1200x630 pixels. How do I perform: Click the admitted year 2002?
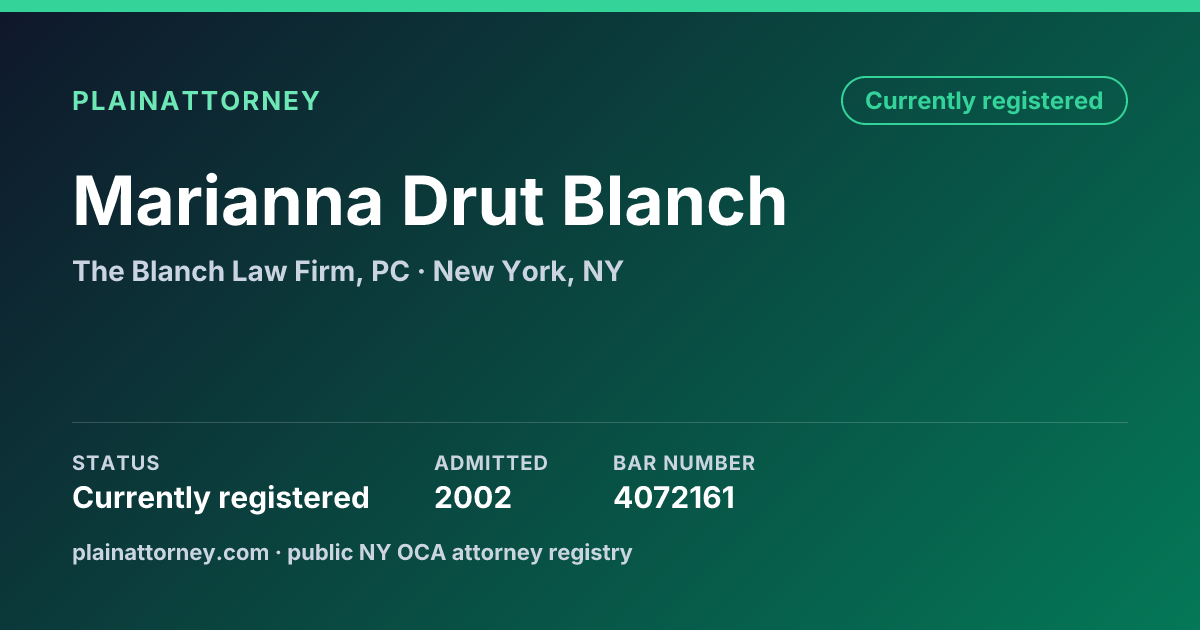[473, 498]
